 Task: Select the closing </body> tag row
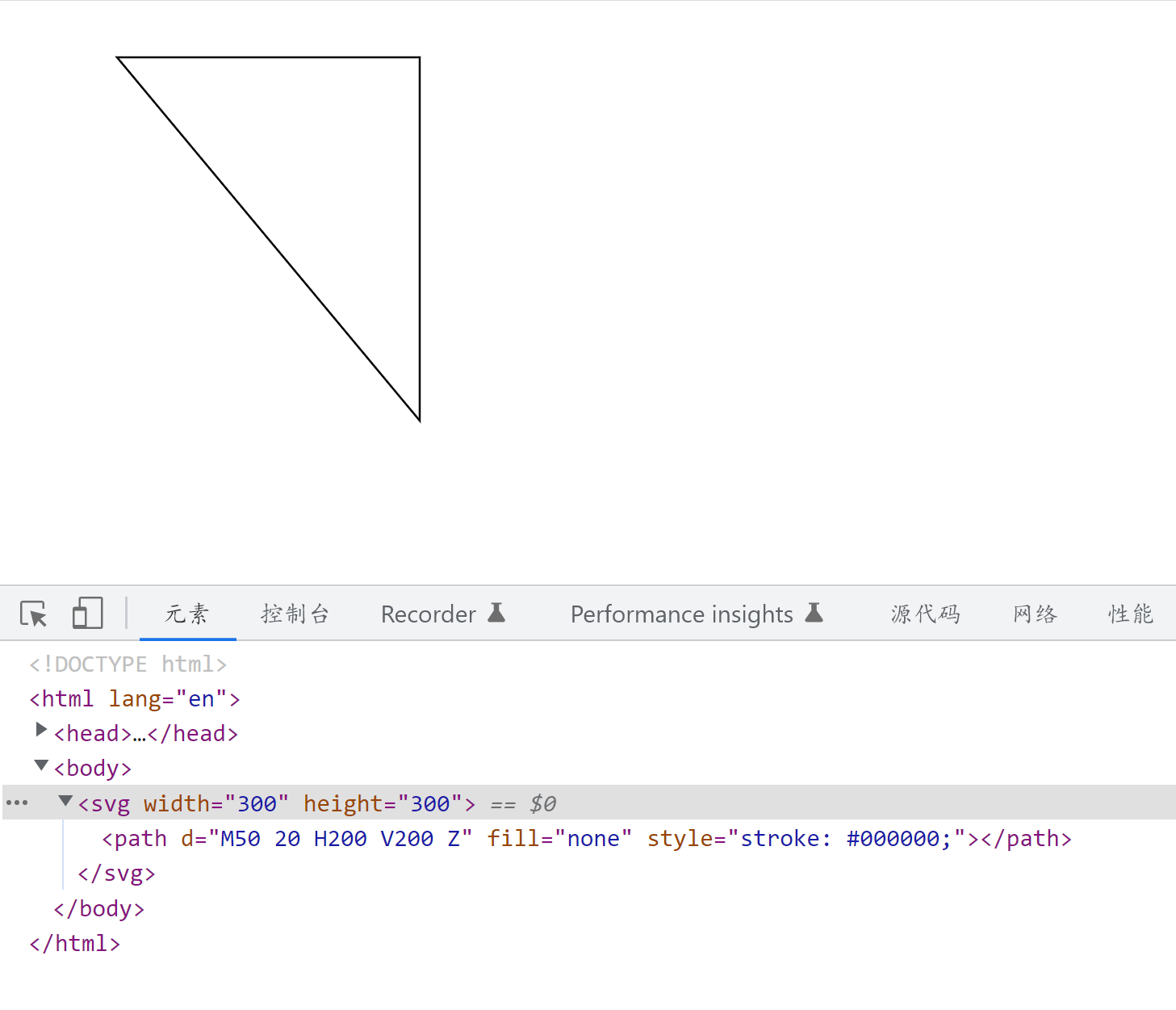pos(99,909)
